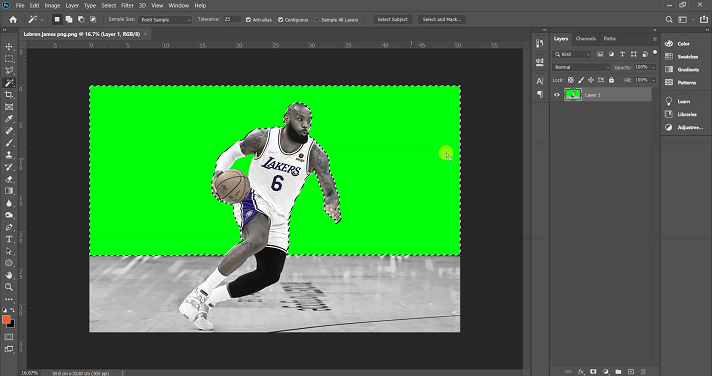Click the black background color swatch

coord(12,325)
